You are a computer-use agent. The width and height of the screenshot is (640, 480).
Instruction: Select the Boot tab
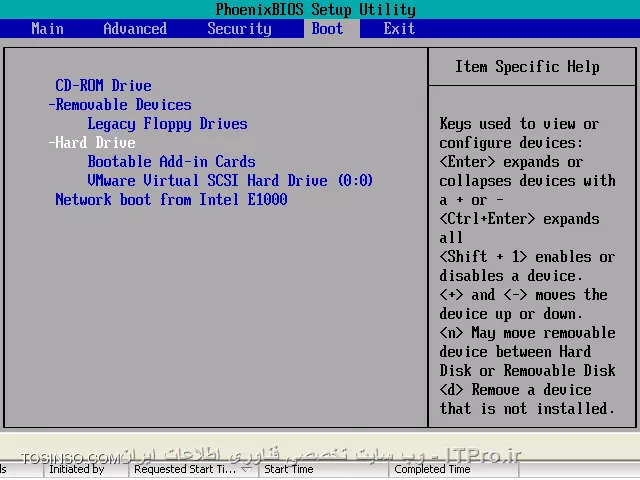pyautogui.click(x=327, y=29)
